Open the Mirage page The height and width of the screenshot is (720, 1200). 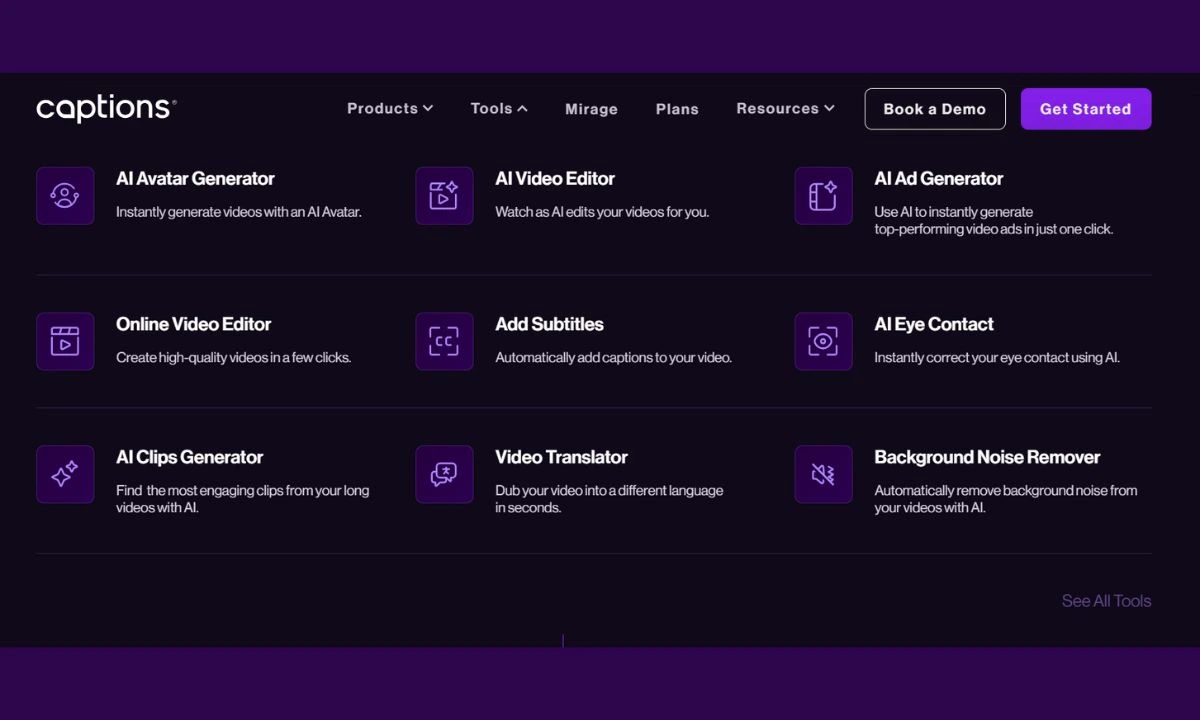point(591,109)
